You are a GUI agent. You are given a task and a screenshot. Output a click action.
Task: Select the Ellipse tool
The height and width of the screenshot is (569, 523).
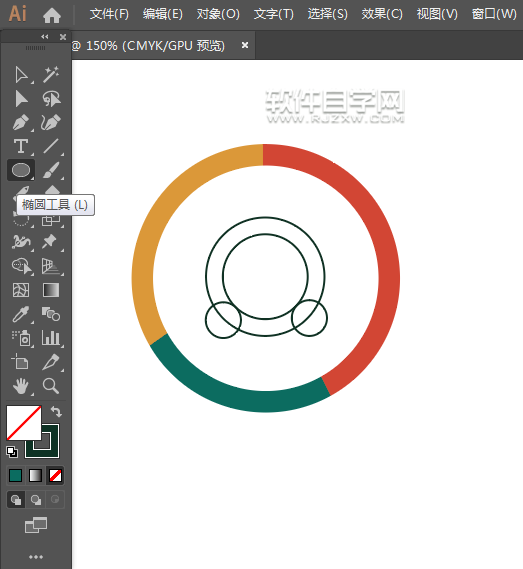point(21,170)
